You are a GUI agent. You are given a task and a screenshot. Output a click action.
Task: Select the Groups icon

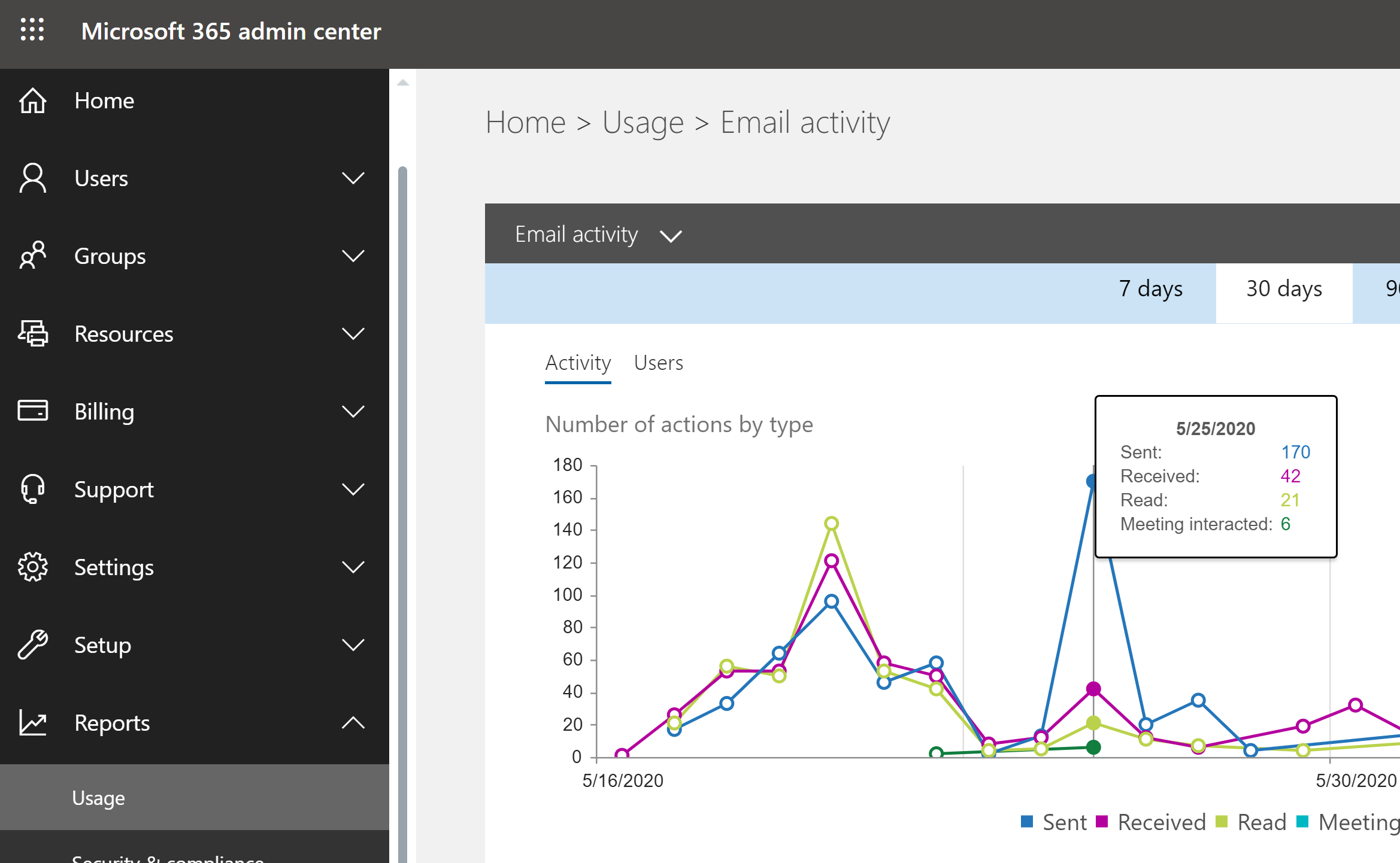(32, 256)
